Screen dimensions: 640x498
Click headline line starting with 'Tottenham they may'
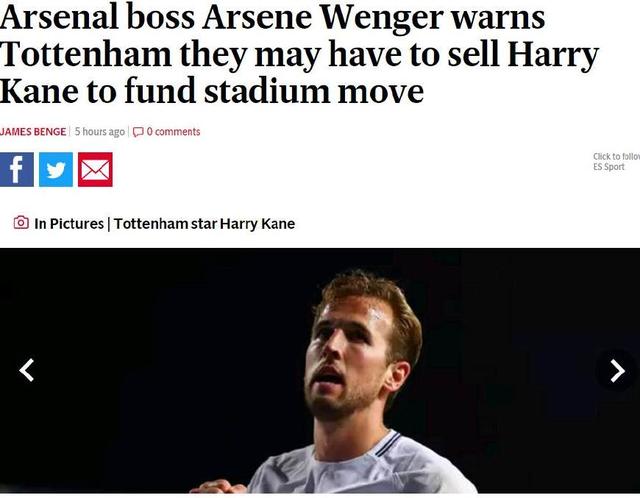(x=299, y=55)
